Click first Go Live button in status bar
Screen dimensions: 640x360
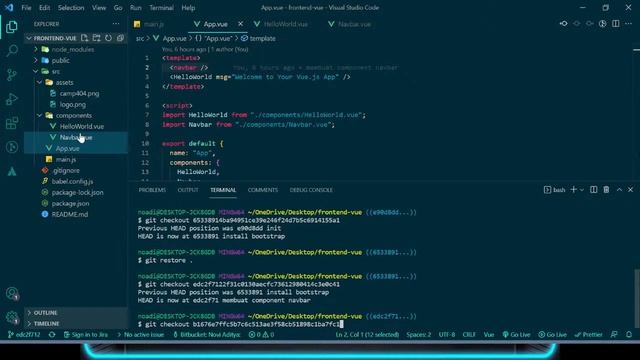pos(516,335)
